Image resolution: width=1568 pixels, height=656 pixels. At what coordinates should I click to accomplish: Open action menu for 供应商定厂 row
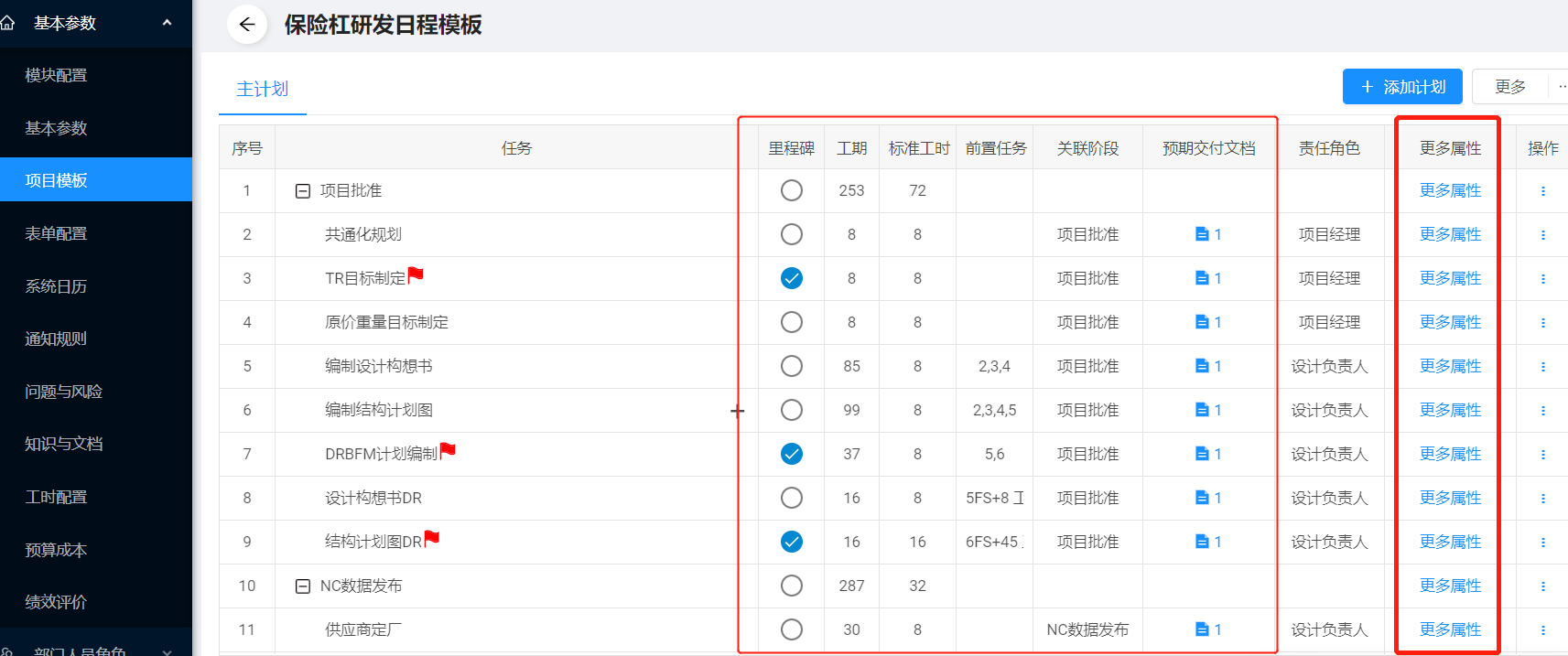[1542, 630]
